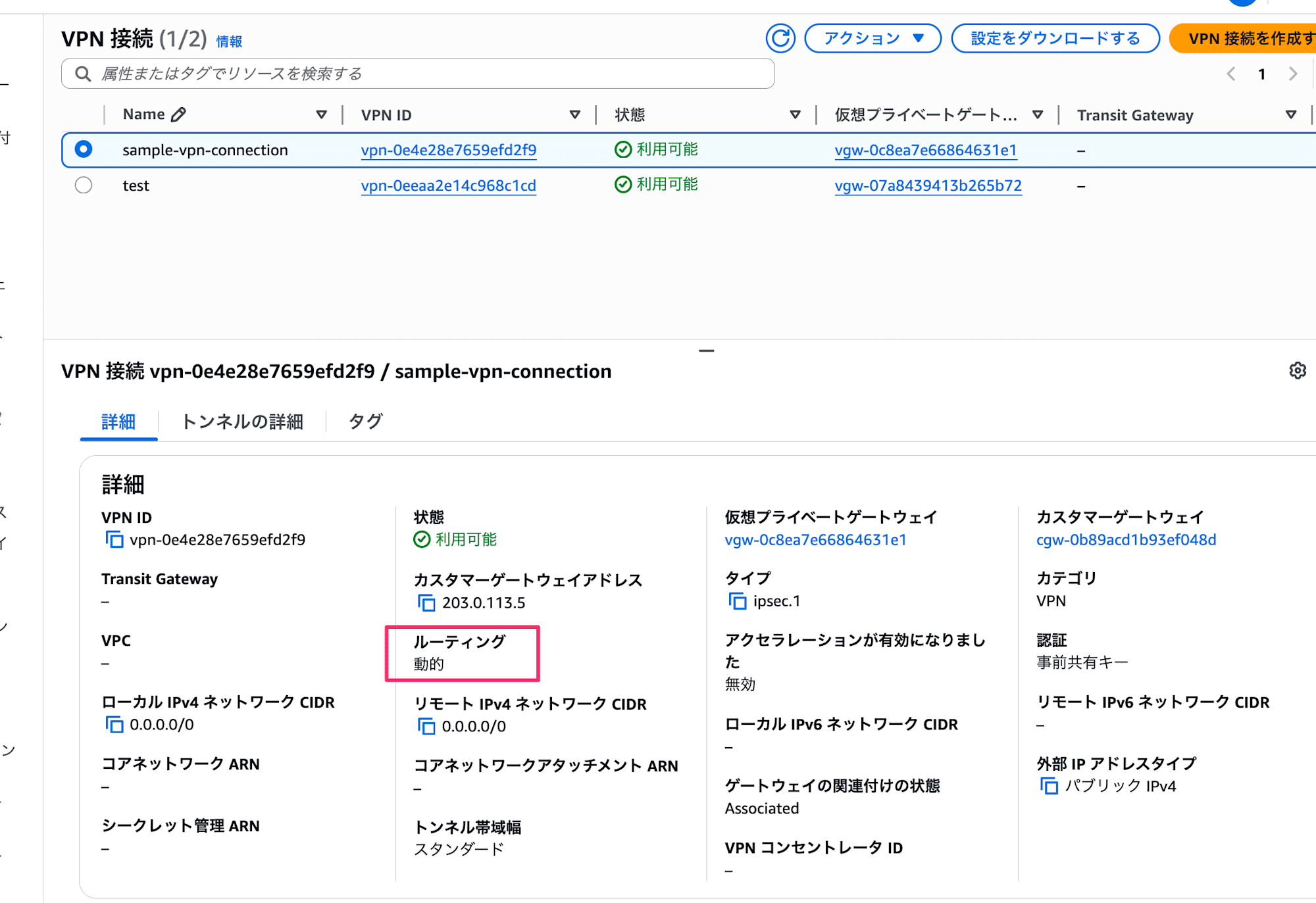Open the アクション dropdown menu

click(x=873, y=38)
